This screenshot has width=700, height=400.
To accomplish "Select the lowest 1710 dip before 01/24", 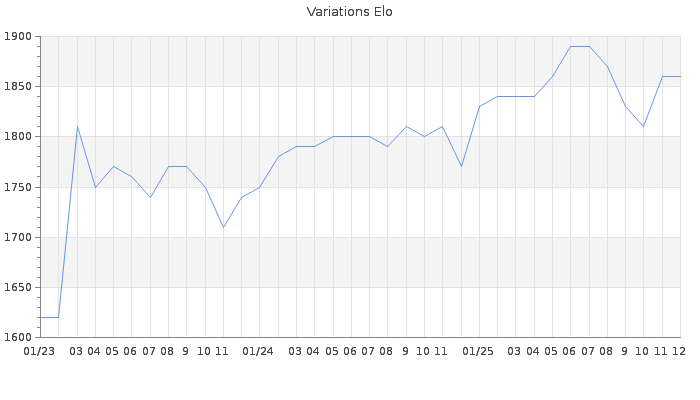I will click(x=223, y=227).
